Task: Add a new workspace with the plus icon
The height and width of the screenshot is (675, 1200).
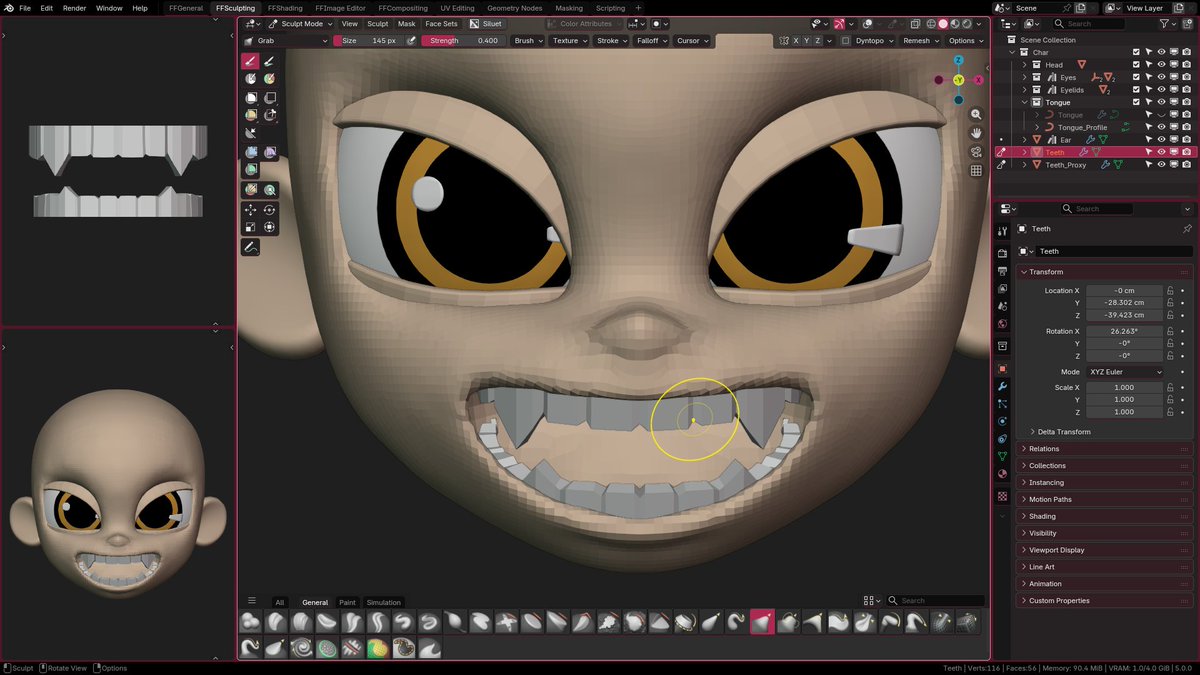Action: pos(638,7)
